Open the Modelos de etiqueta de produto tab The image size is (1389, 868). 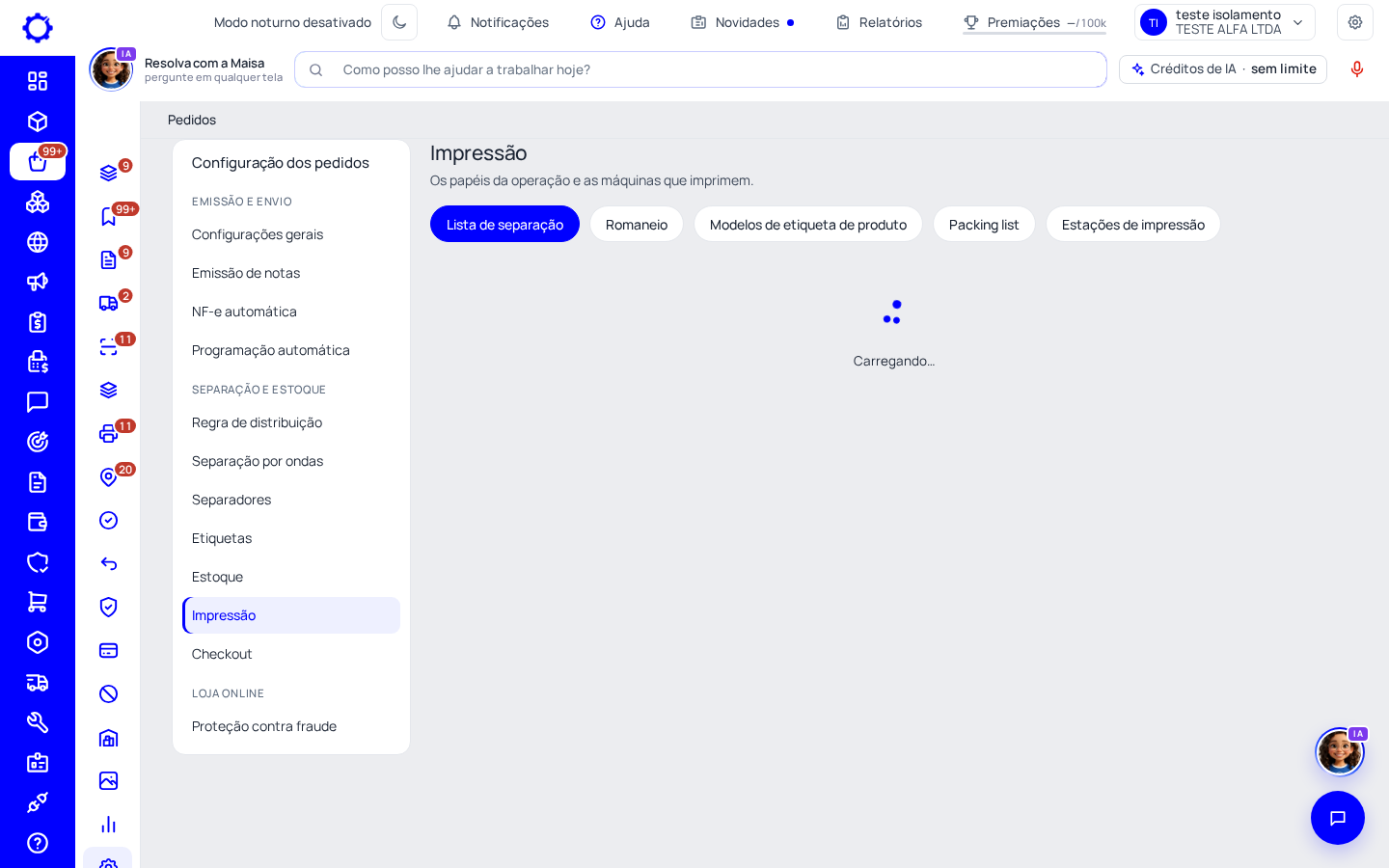pos(808,224)
